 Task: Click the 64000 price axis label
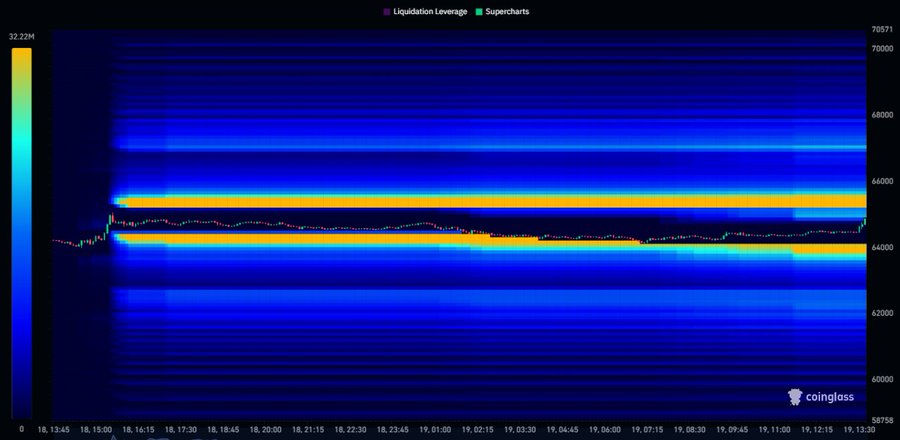882,247
